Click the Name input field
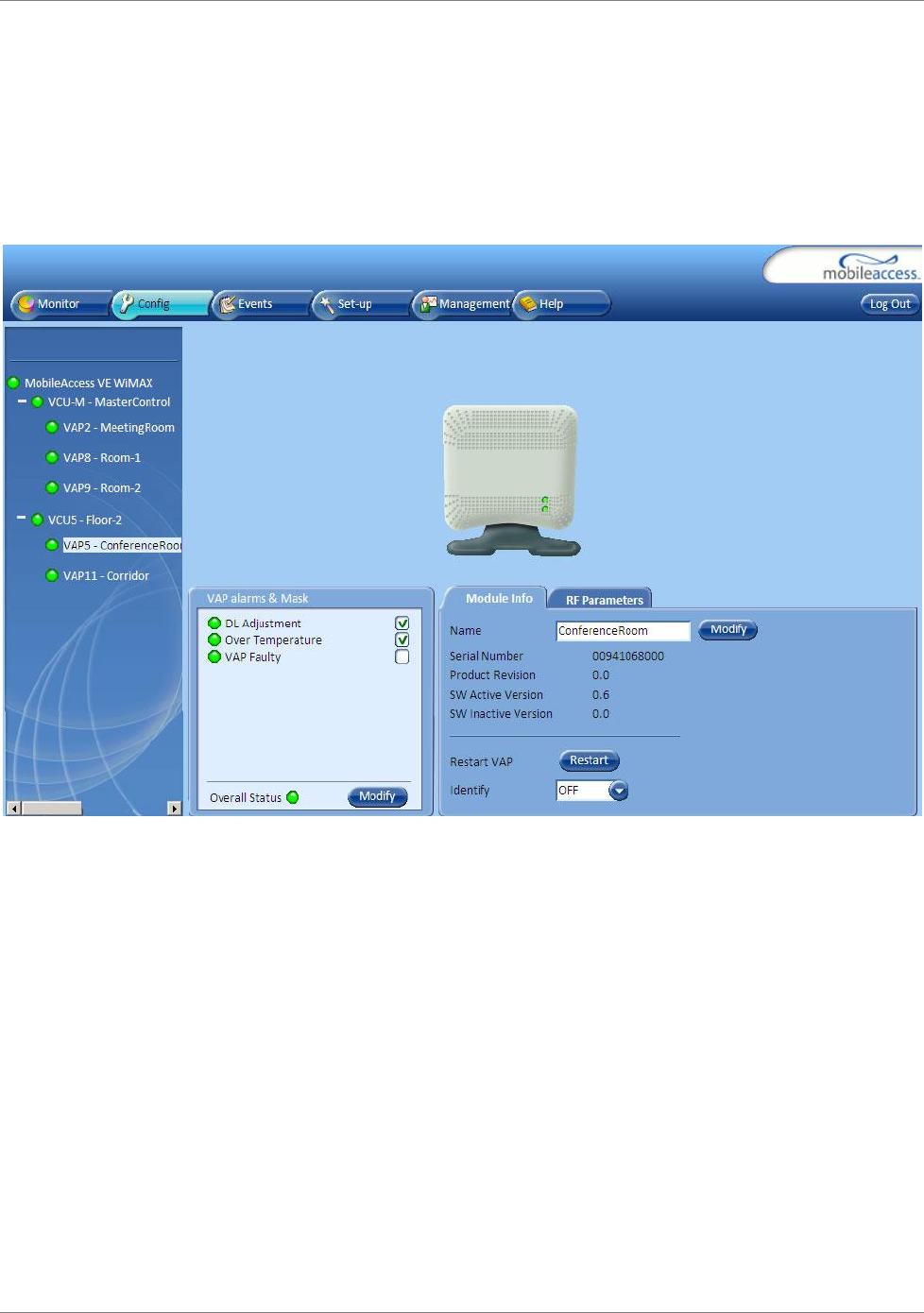The width and height of the screenshot is (924, 1313). (624, 631)
